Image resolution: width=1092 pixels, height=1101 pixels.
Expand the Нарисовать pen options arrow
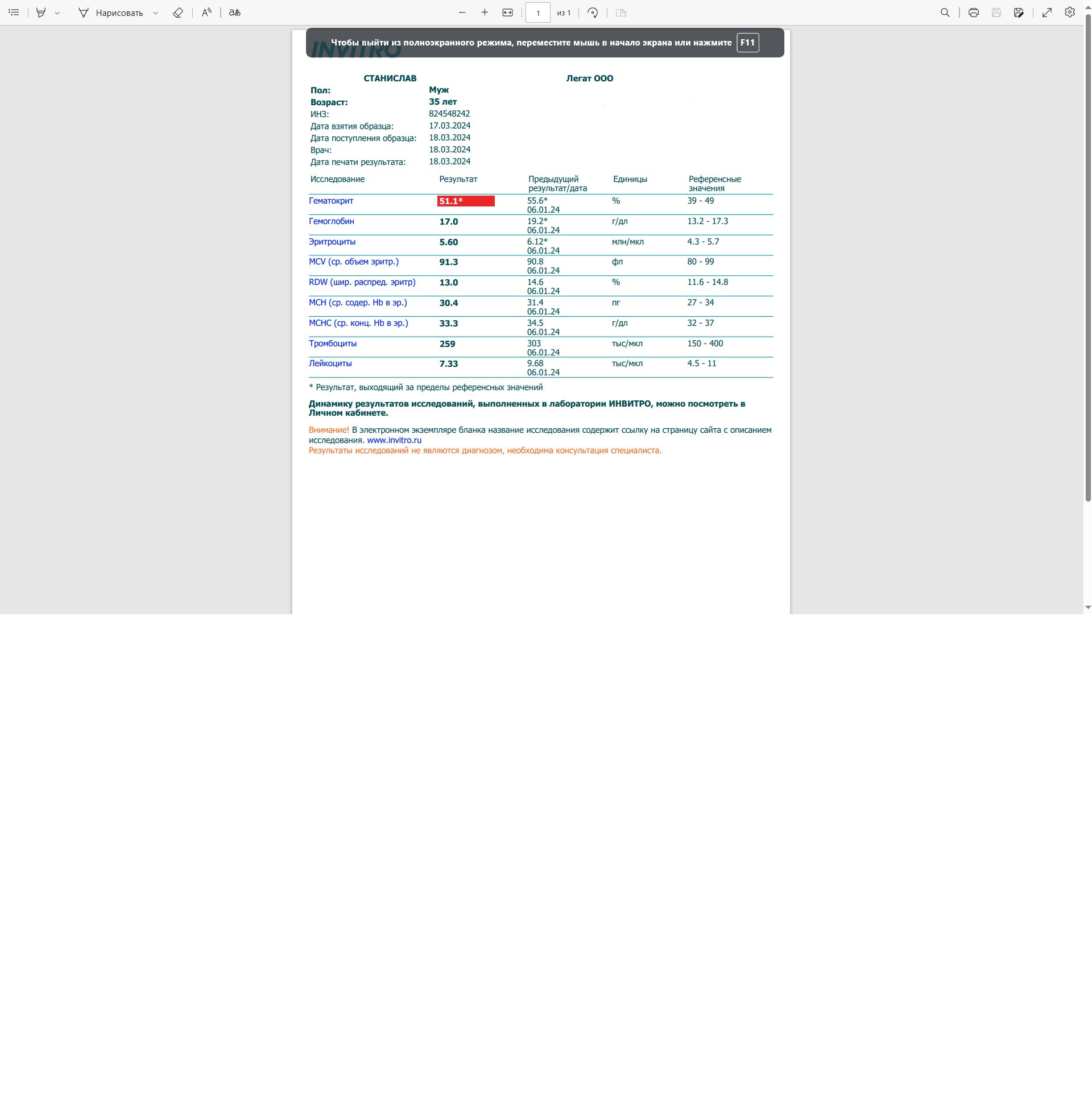pyautogui.click(x=156, y=13)
